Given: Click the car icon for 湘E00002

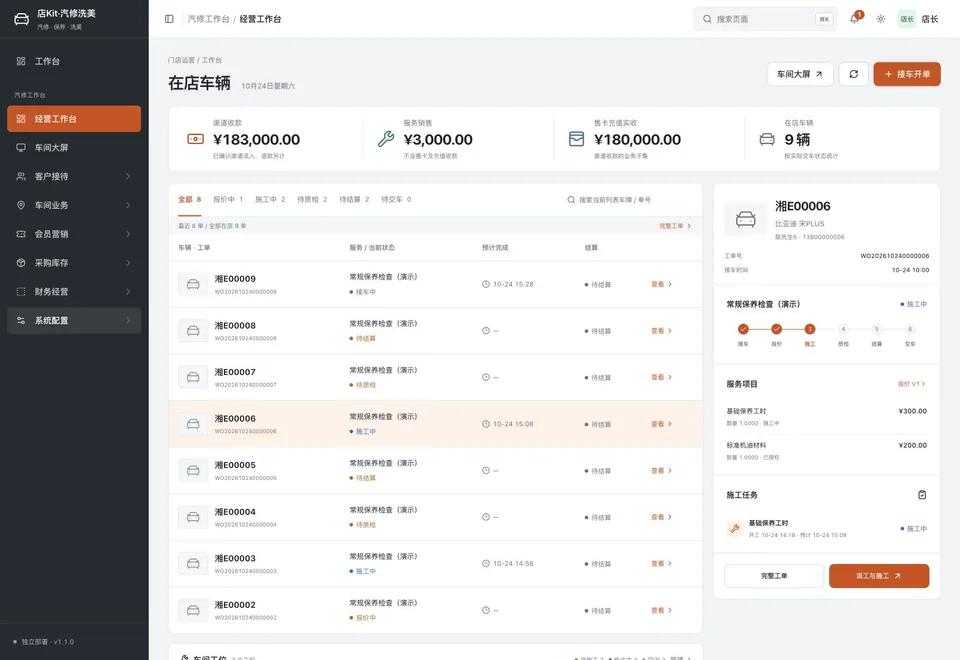Looking at the screenshot, I should (x=193, y=610).
